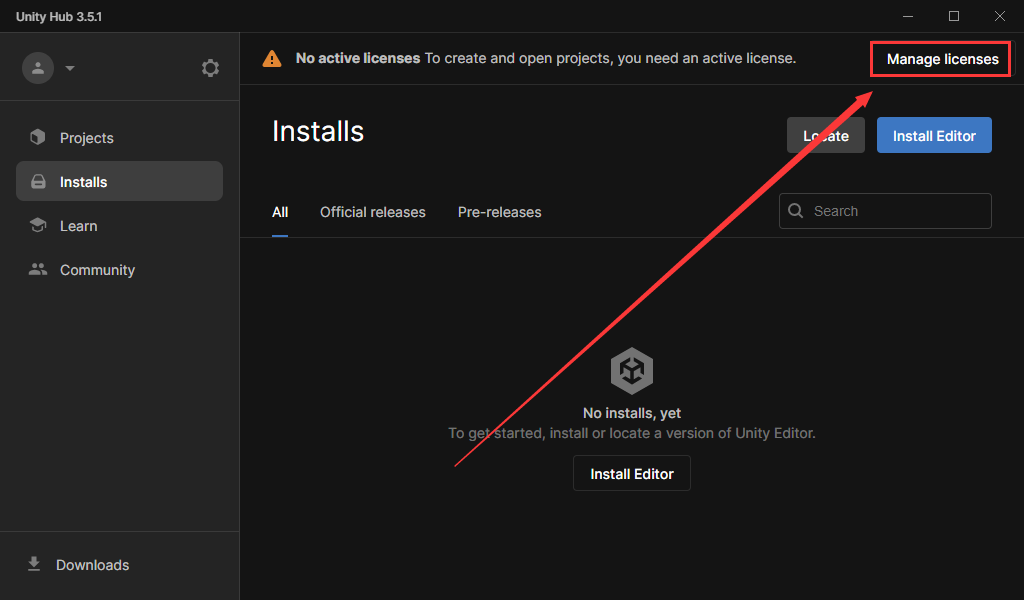Click the Unity logo above No installs message
Image resolution: width=1024 pixels, height=600 pixels.
point(632,372)
